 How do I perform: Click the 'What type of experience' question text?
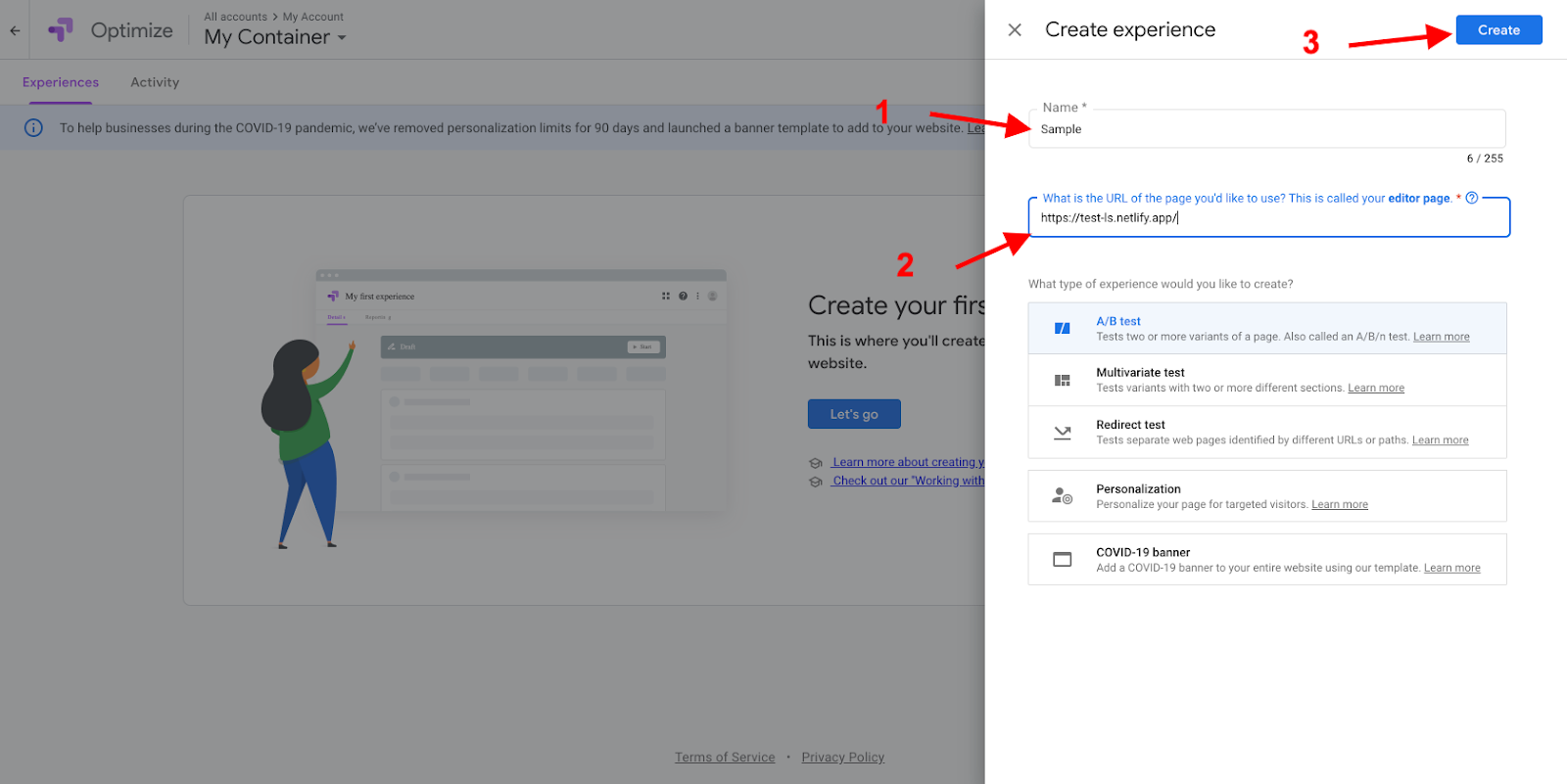point(1161,285)
